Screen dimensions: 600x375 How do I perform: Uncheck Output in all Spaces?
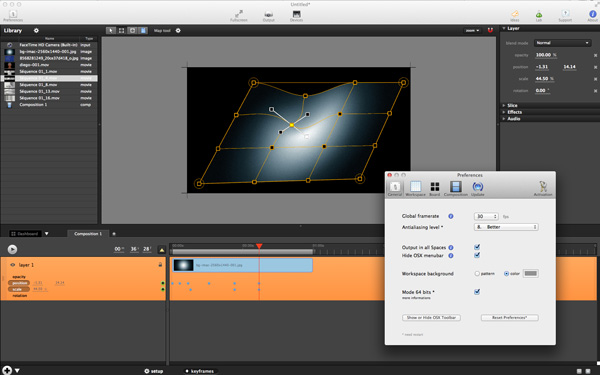pyautogui.click(x=477, y=247)
